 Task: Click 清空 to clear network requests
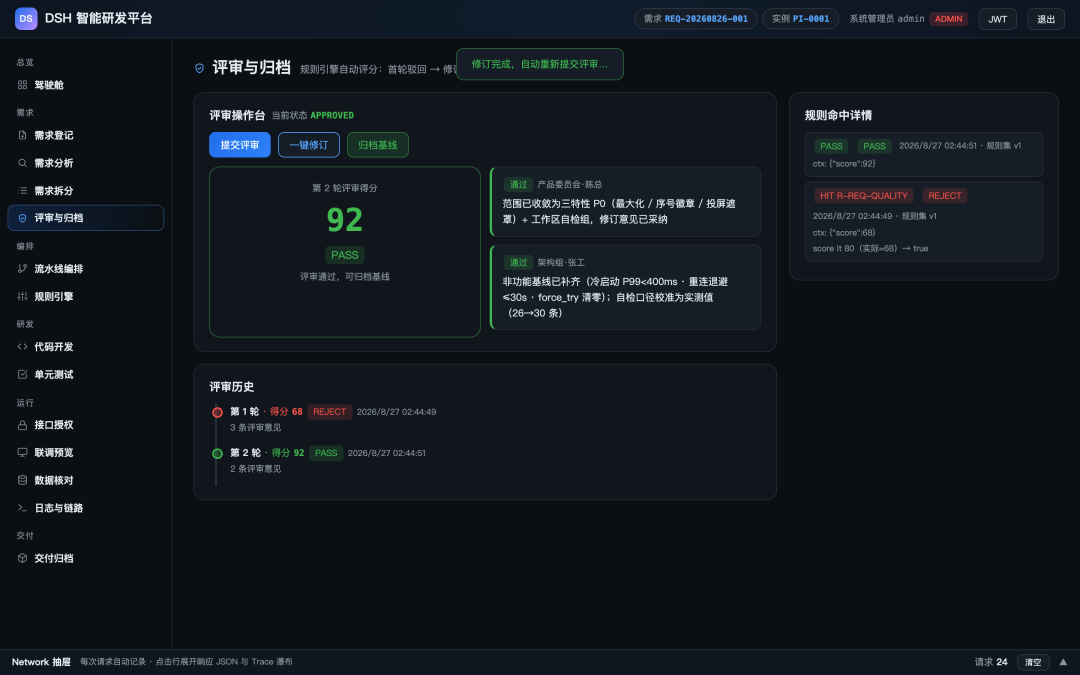1033,662
